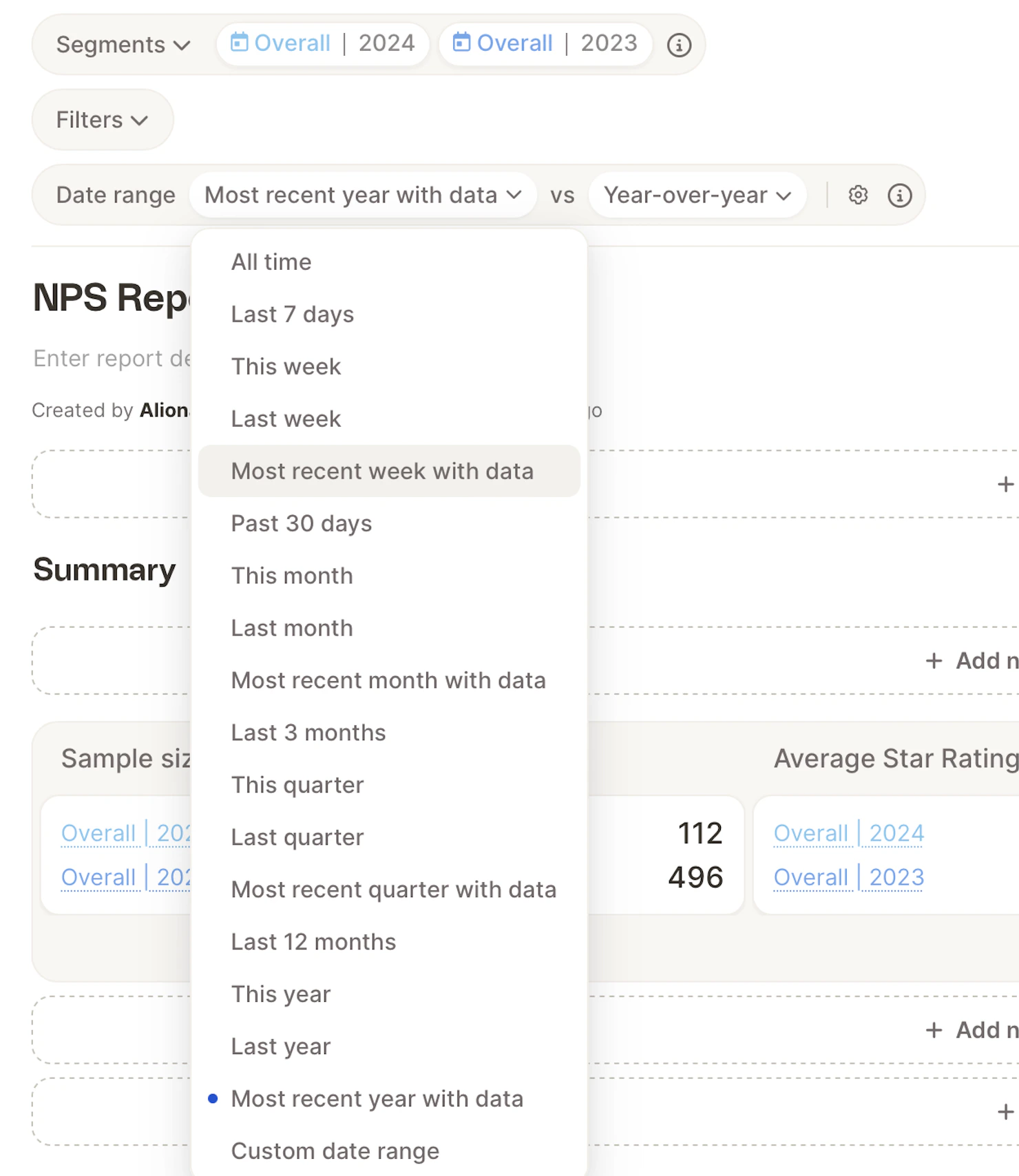
Task: Select This week option
Action: tap(389, 367)
